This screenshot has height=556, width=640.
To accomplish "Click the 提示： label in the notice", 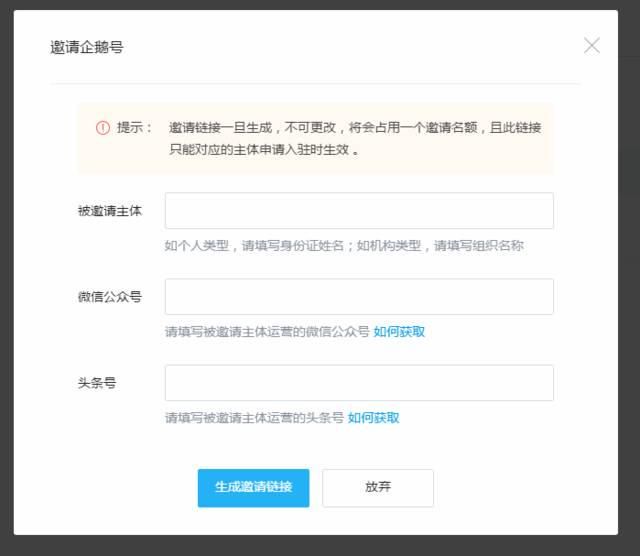I will (134, 128).
